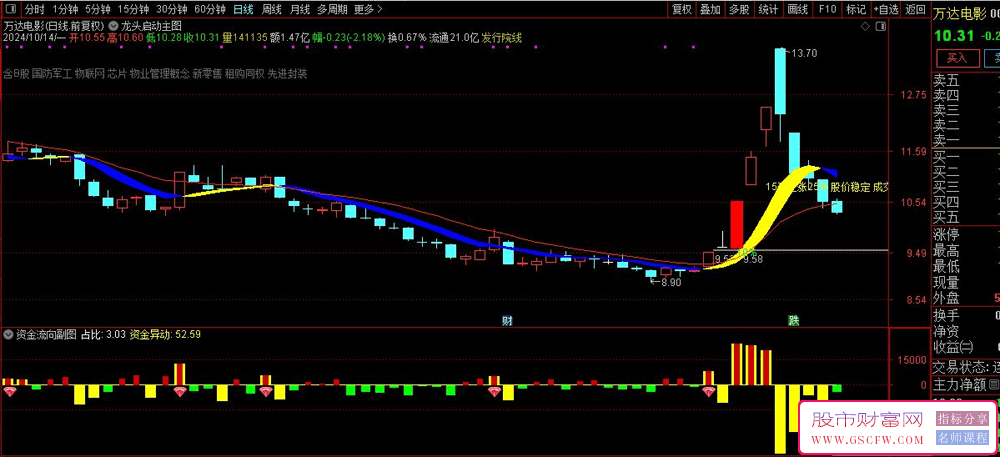The image size is (1000, 457).
Task: Click the red 买入 buy button
Action: tap(957, 59)
